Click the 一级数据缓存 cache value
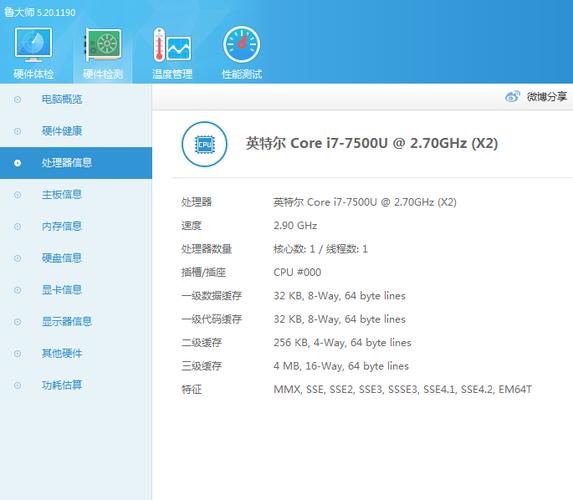573x500 pixels. tap(339, 296)
